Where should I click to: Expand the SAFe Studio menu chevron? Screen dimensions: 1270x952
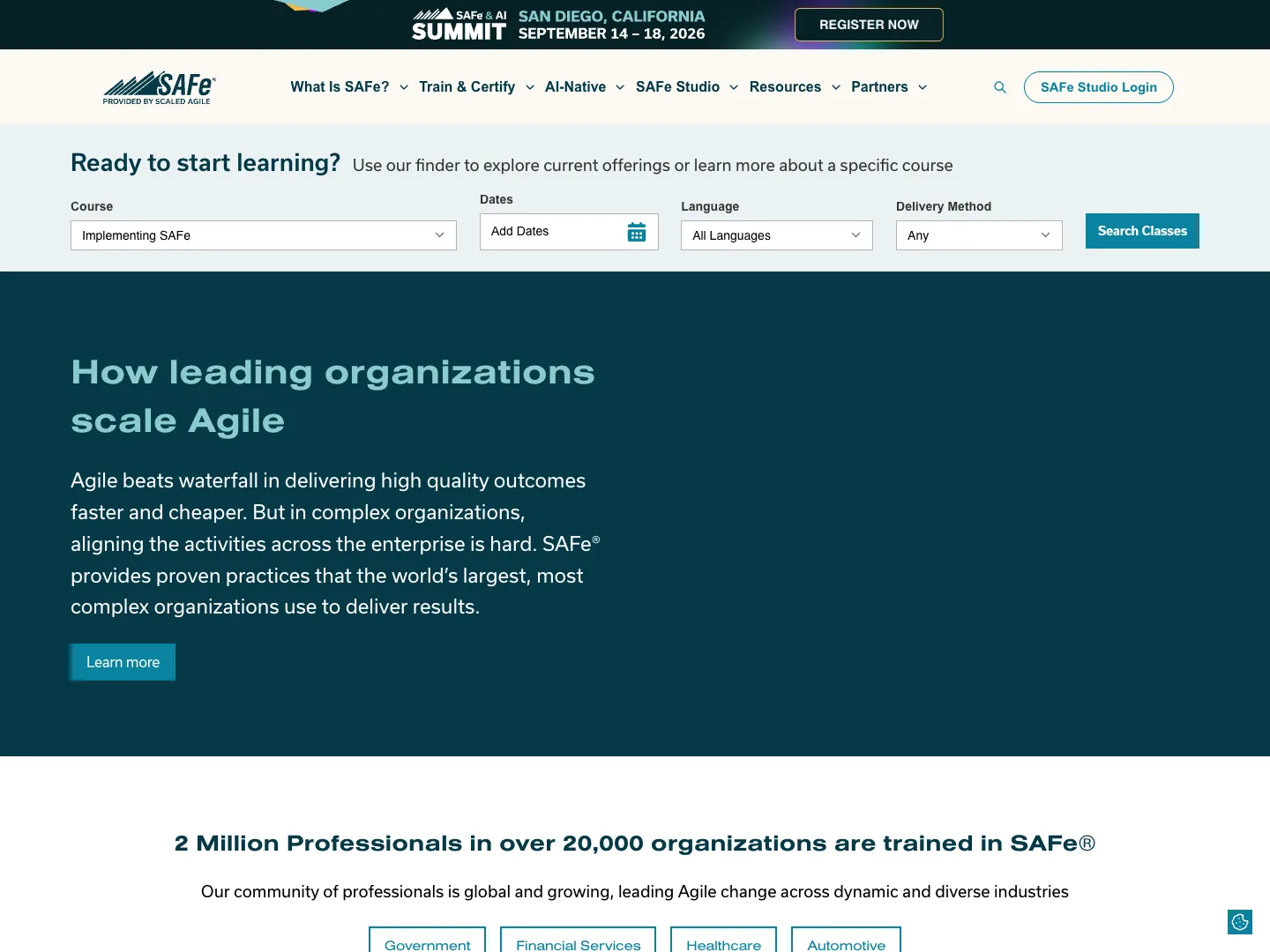pyautogui.click(x=734, y=87)
